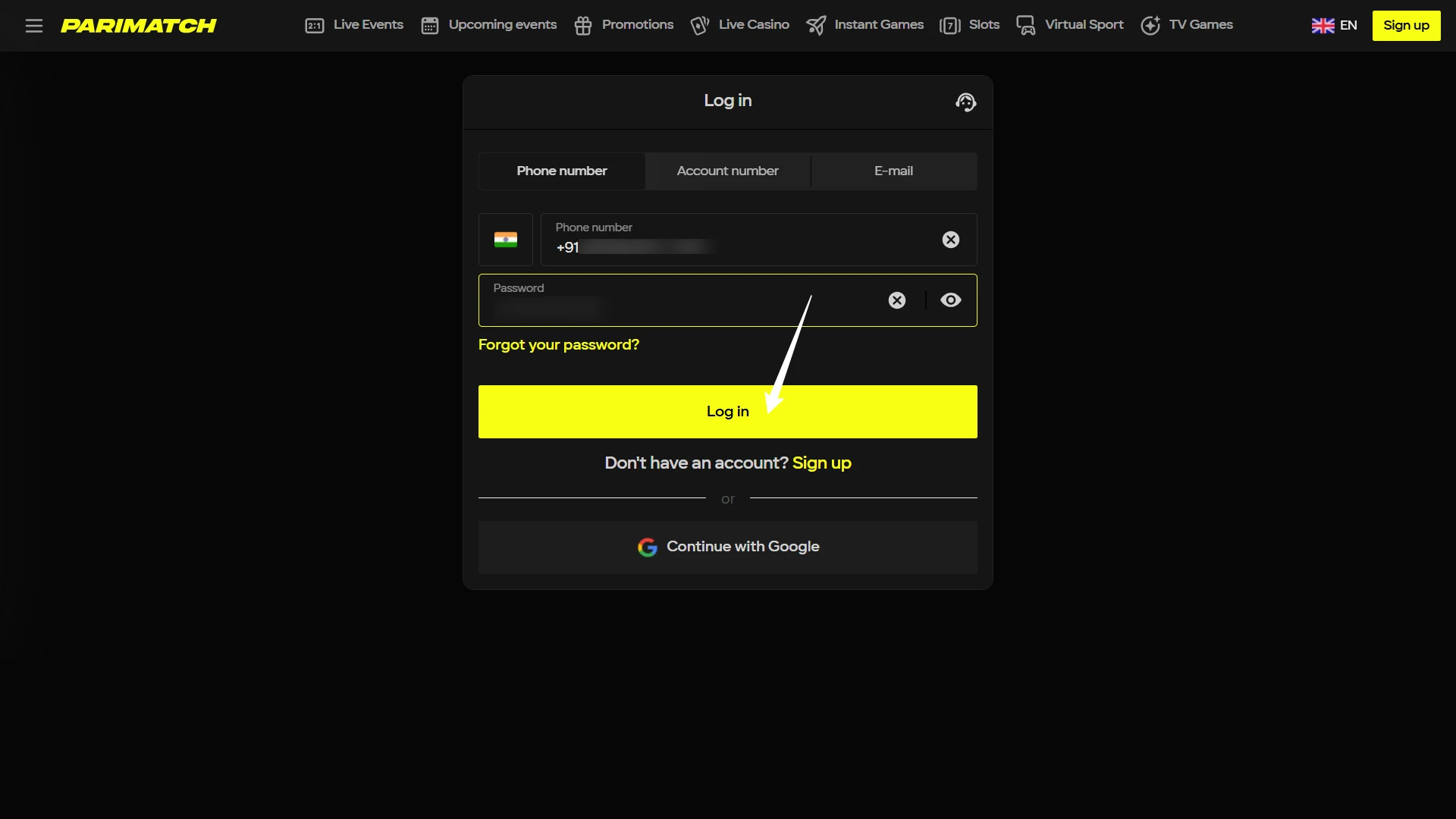
Task: Select the Instant Games paper-plane icon
Action: [x=817, y=25]
